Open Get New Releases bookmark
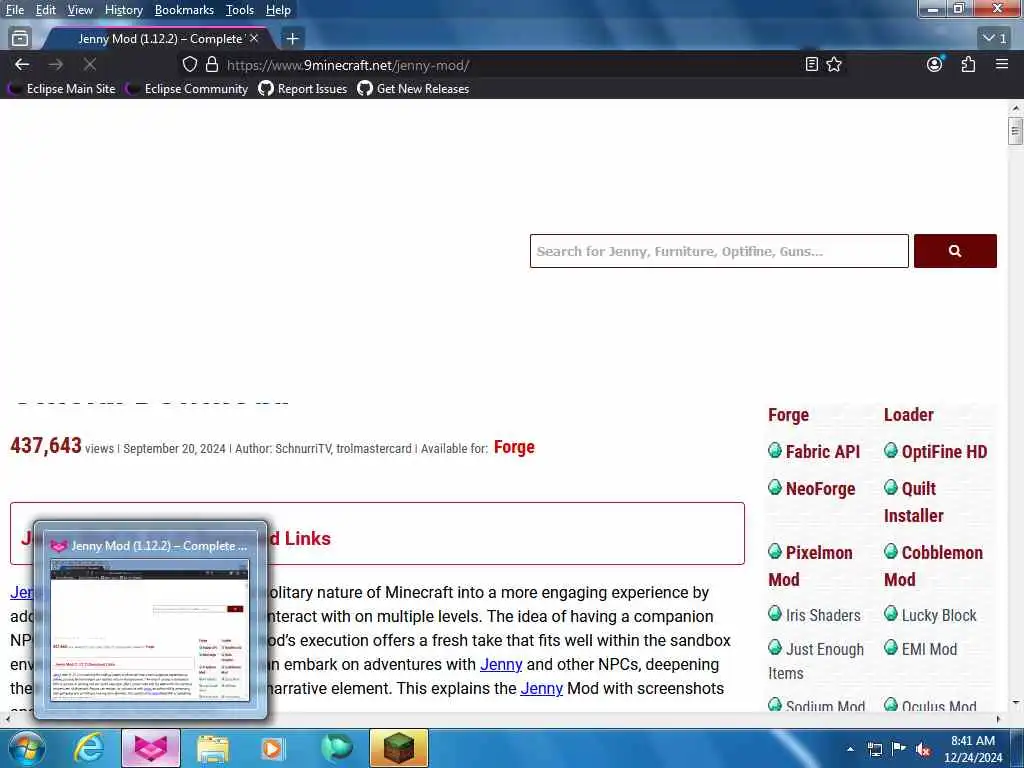 click(413, 89)
